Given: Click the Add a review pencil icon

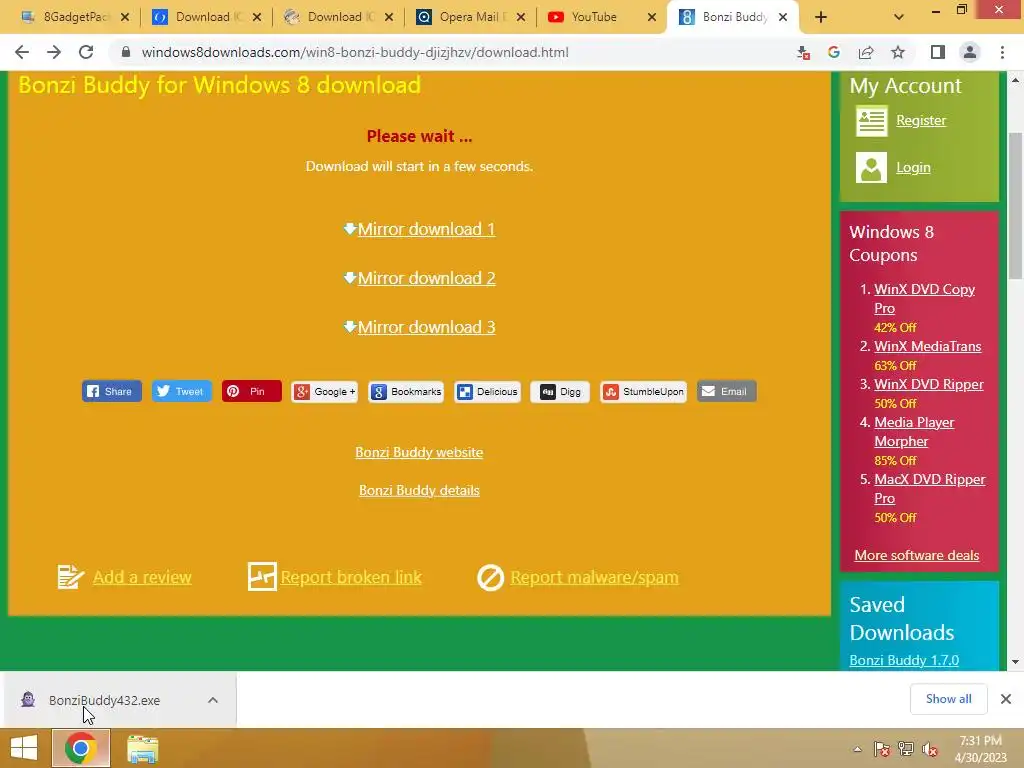Looking at the screenshot, I should [71, 577].
